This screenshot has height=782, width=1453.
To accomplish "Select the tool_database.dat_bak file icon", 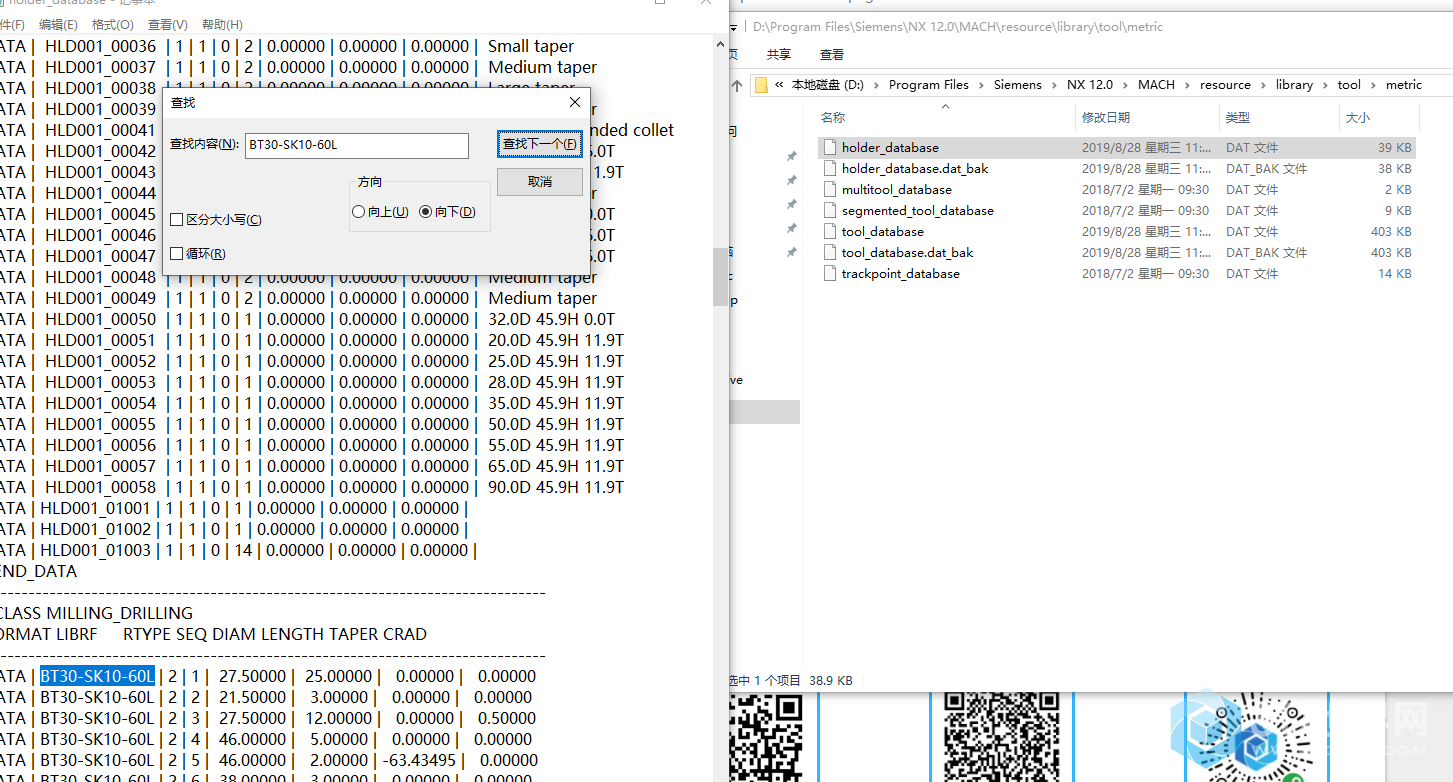I will (829, 252).
